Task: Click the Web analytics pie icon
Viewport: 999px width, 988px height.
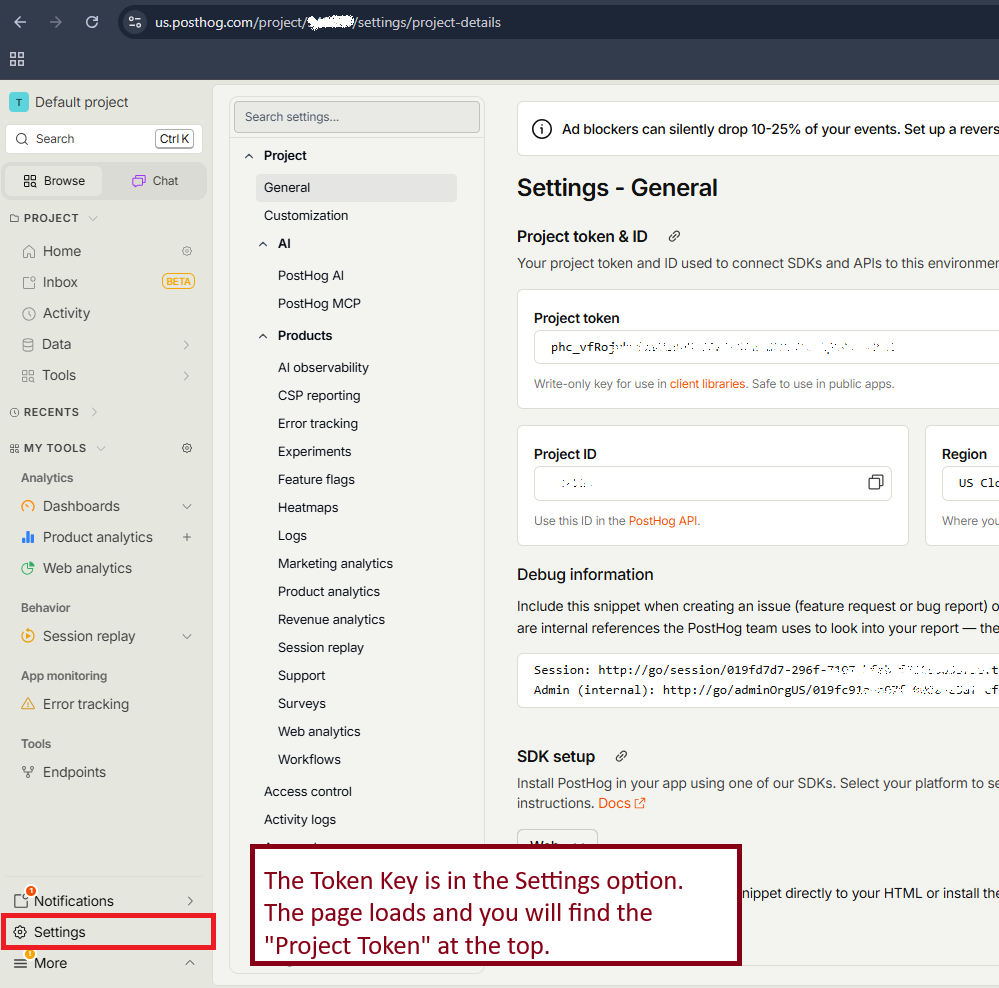Action: [x=28, y=568]
